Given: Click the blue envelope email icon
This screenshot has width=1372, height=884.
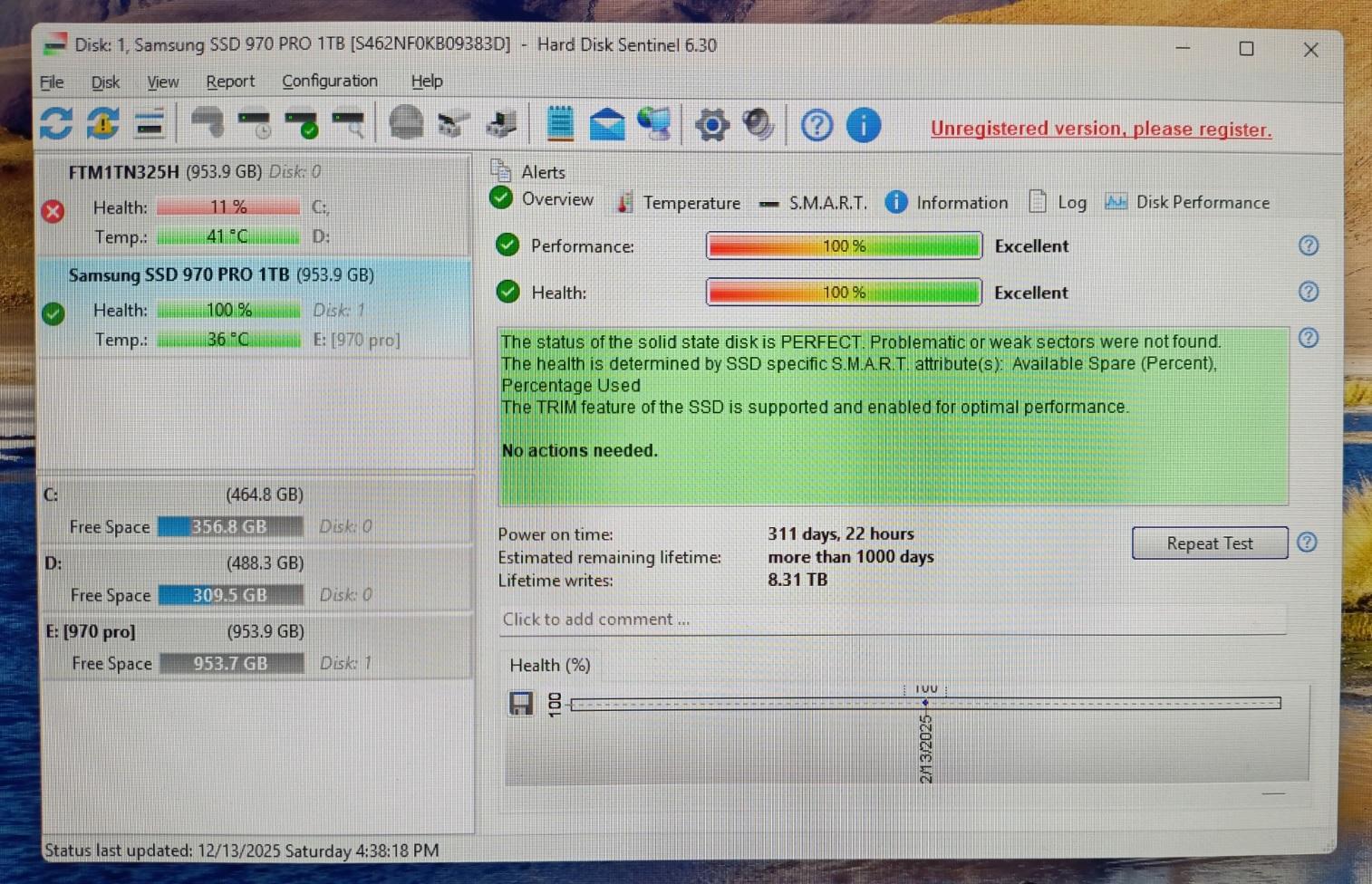Looking at the screenshot, I should coord(606,124).
